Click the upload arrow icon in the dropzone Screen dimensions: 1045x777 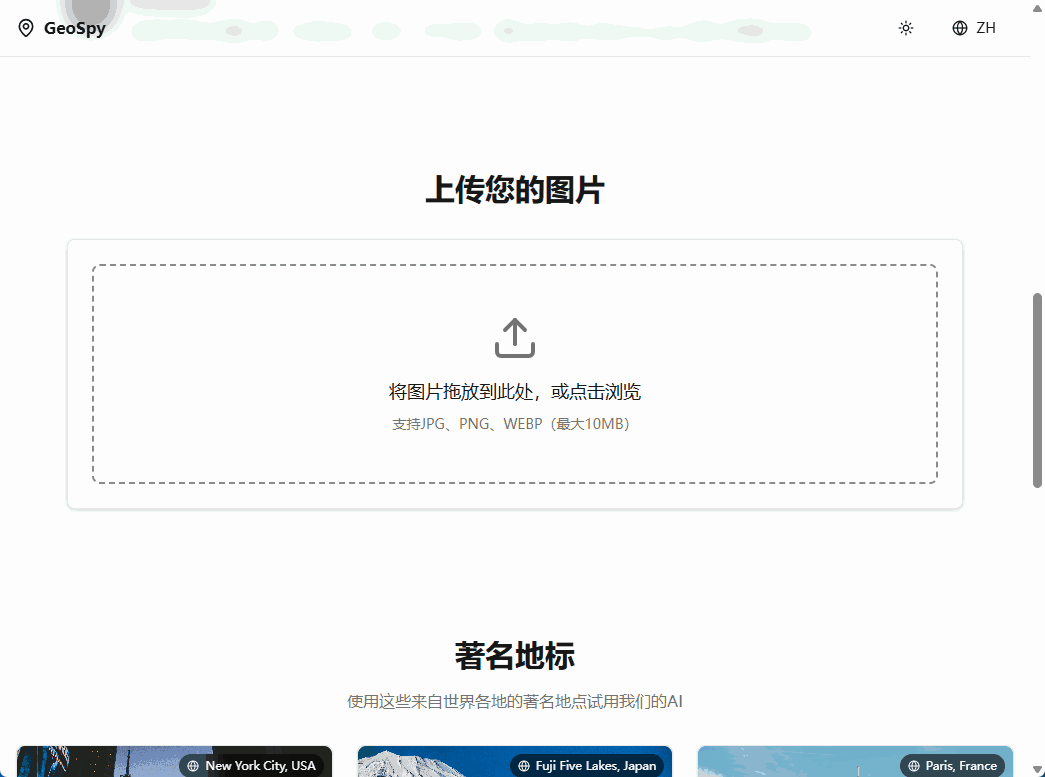pos(514,337)
